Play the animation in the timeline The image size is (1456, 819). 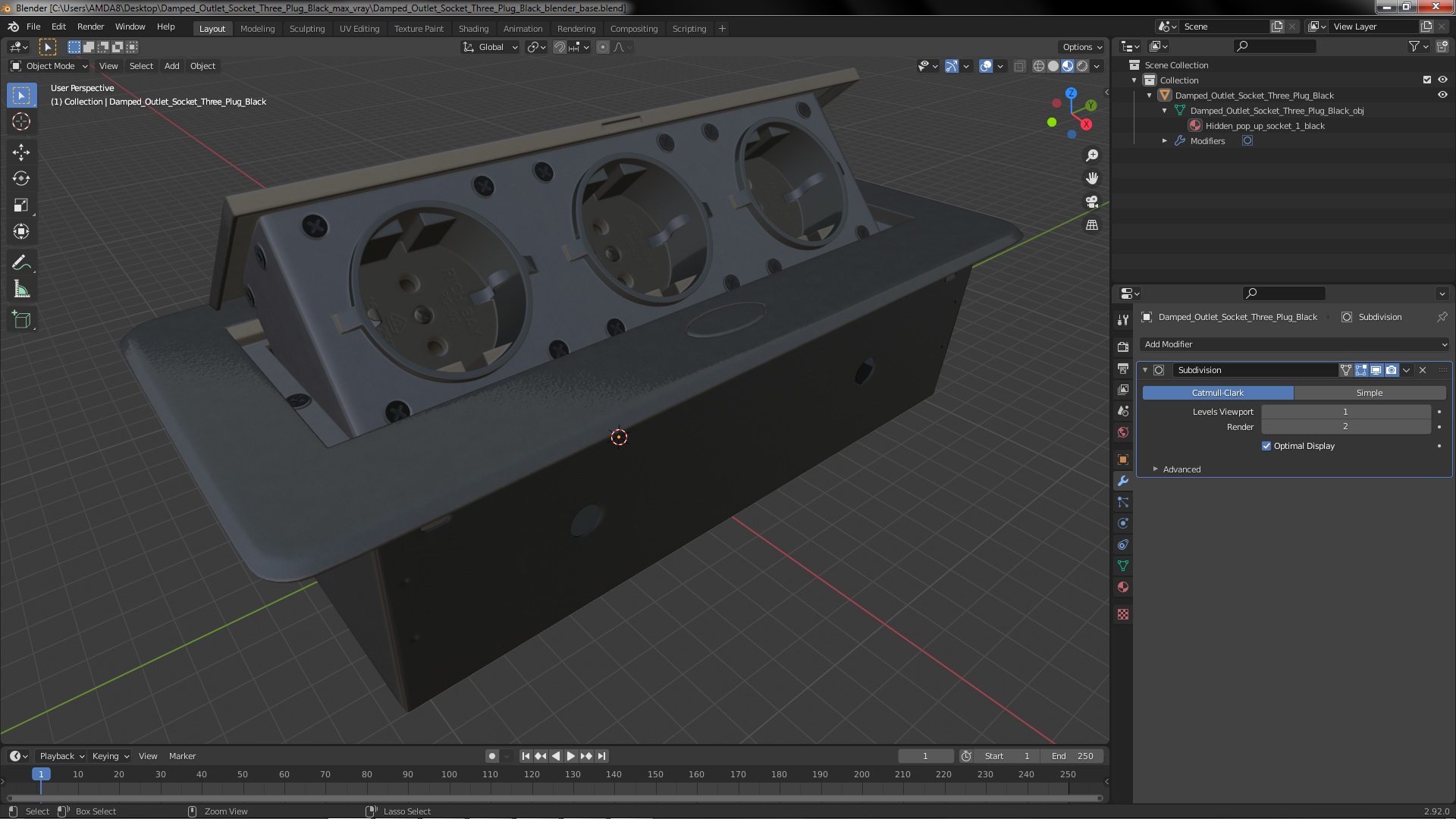pos(571,756)
